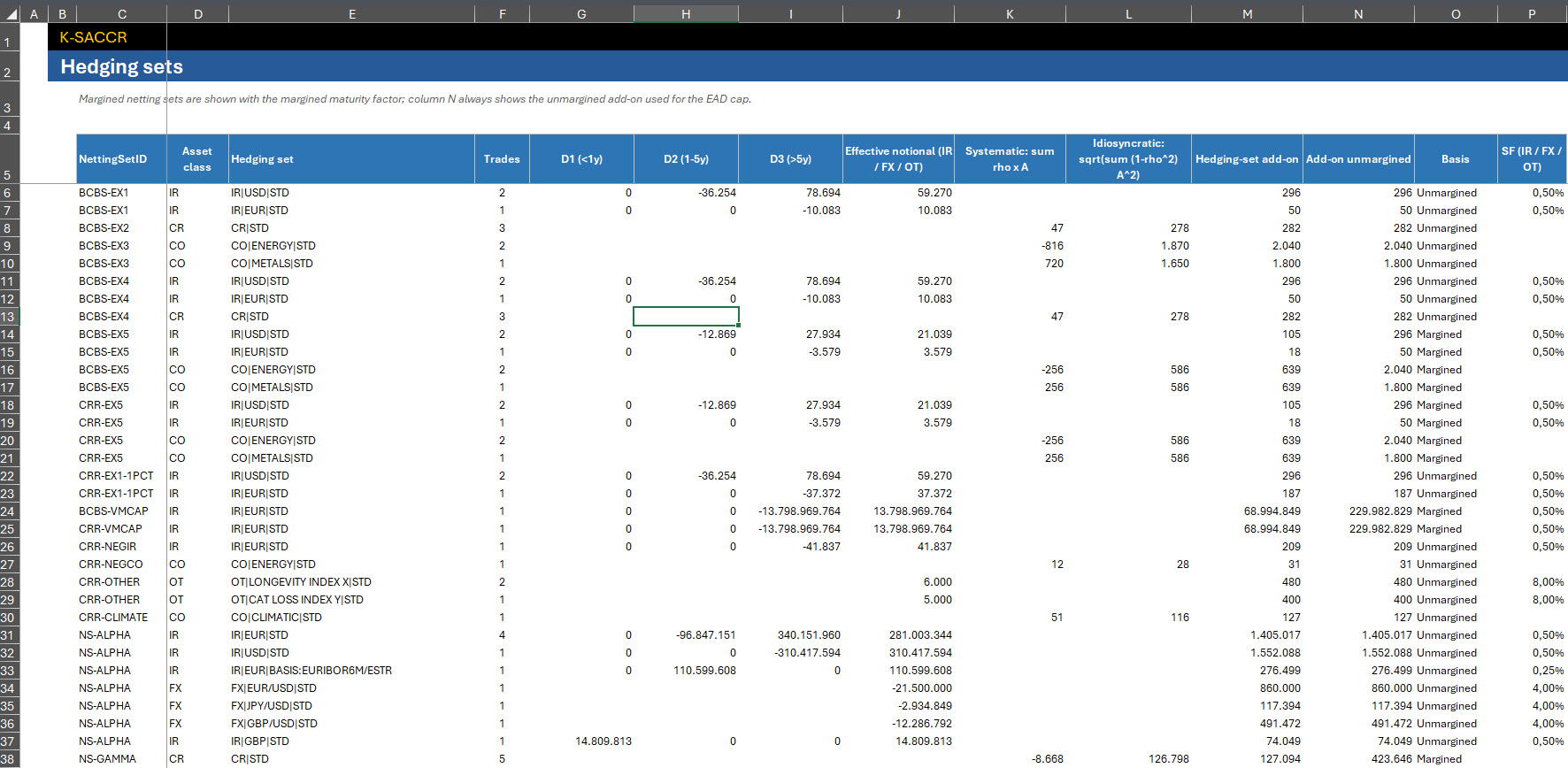Select the 'CRR-NEGIR' netting set cell
The height and width of the screenshot is (768, 1568).
121,547
